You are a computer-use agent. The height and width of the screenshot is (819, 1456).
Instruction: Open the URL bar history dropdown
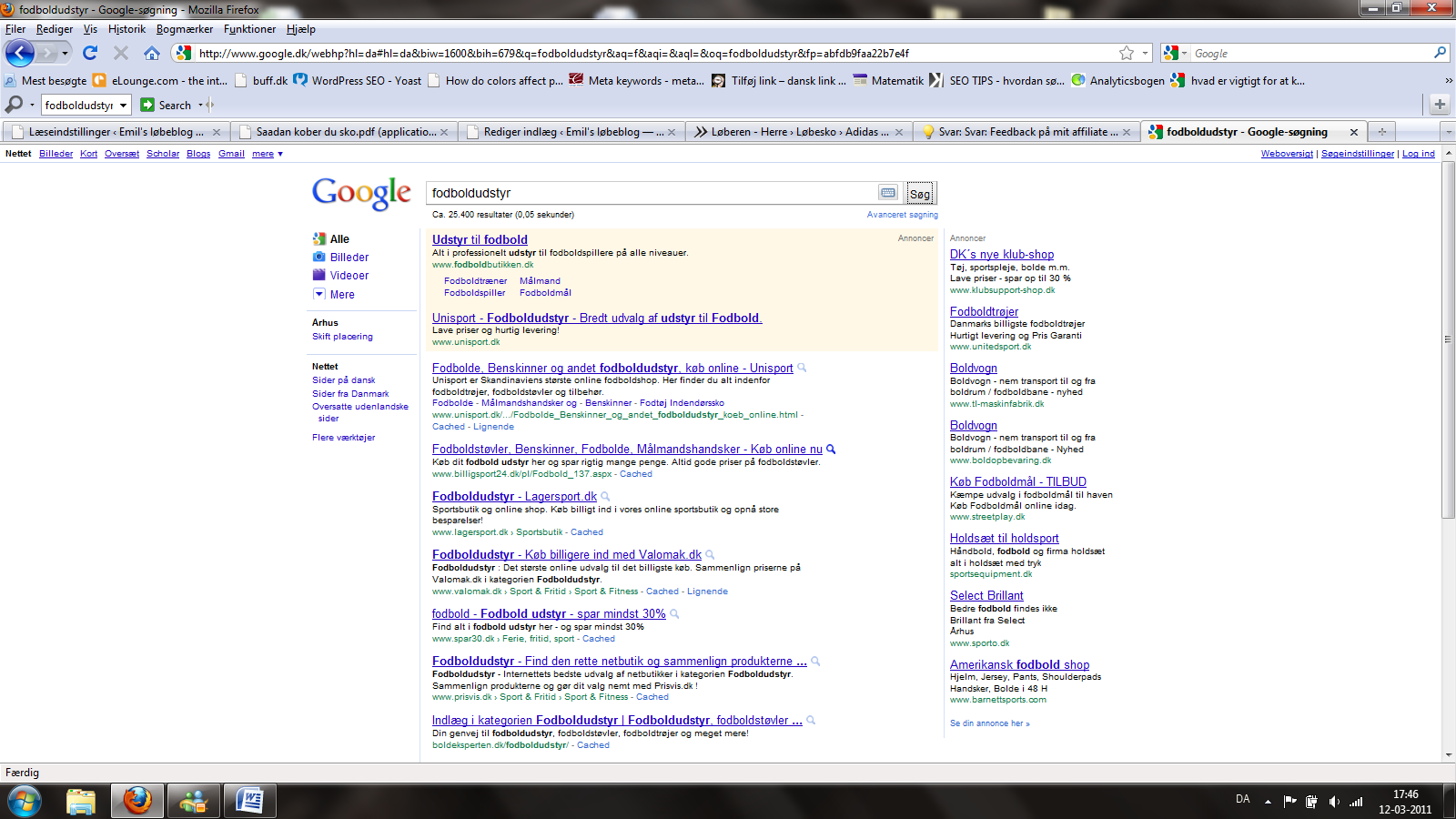point(1146,53)
